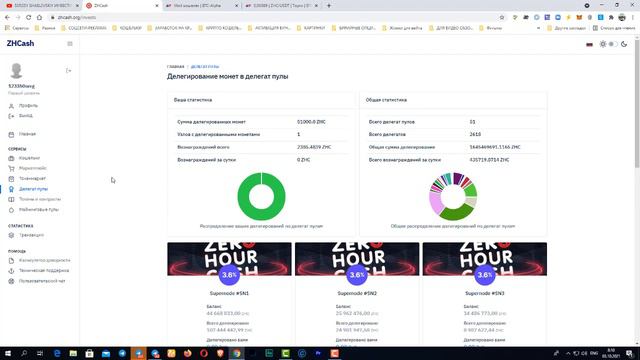Click the address bar with zhcash.org URL
640x360 pixels.
click(273, 18)
